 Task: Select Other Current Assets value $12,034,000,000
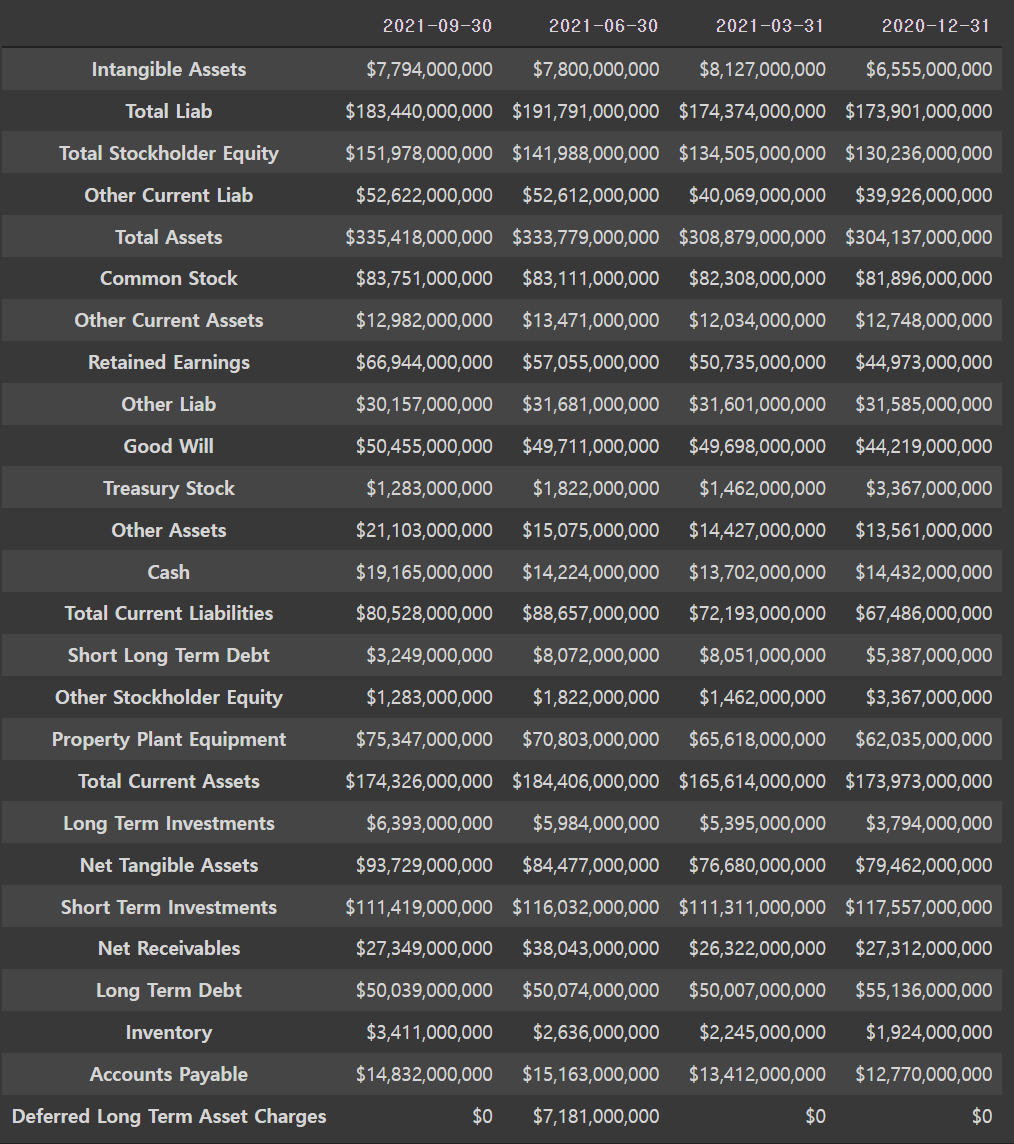[757, 320]
